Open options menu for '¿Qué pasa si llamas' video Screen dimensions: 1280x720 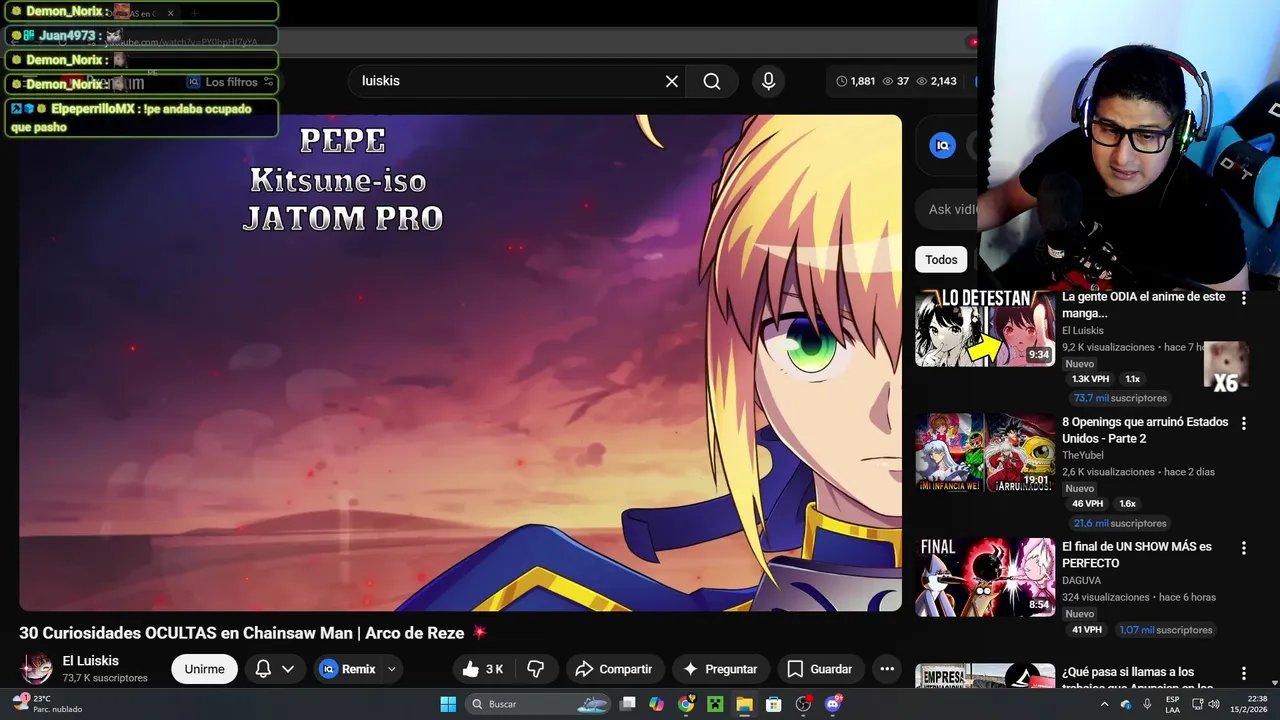coord(1244,673)
